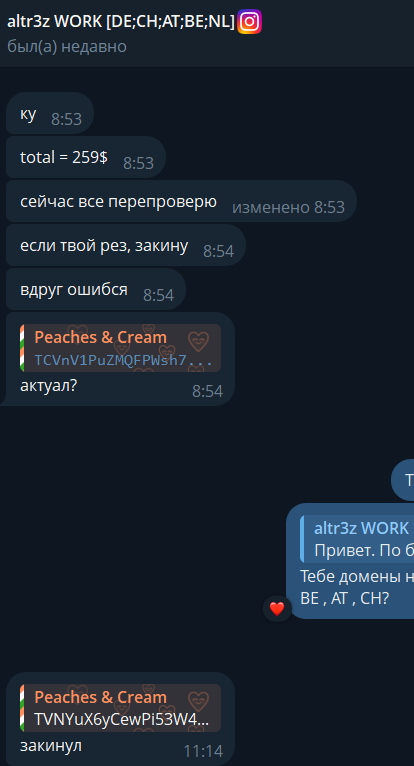414x766 pixels.
Task: Click the 'вдруг ошибся' message
Action: pyautogui.click(x=96, y=289)
